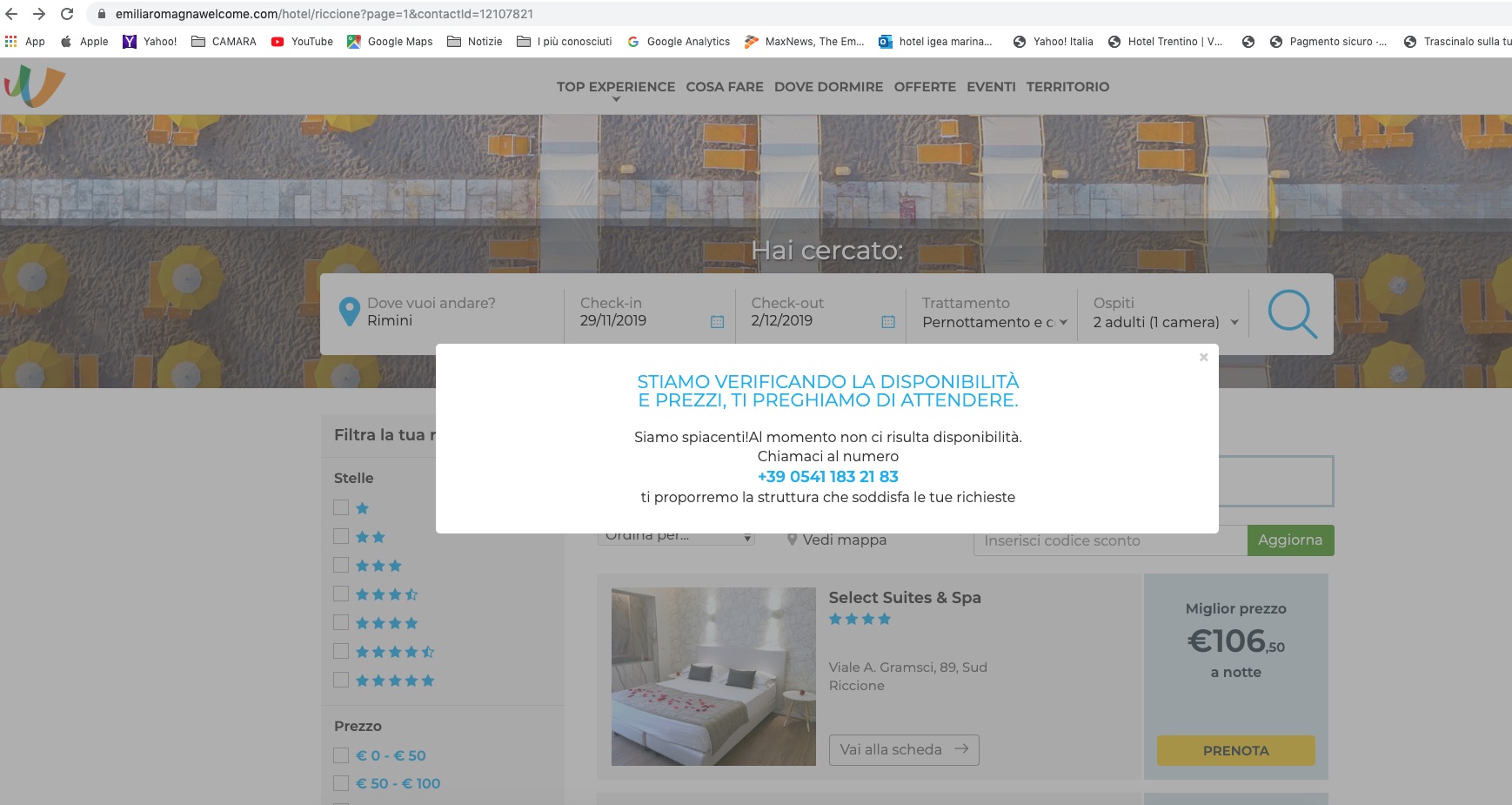The height and width of the screenshot is (805, 1512).
Task: Click the PRENOTA button
Action: point(1235,750)
